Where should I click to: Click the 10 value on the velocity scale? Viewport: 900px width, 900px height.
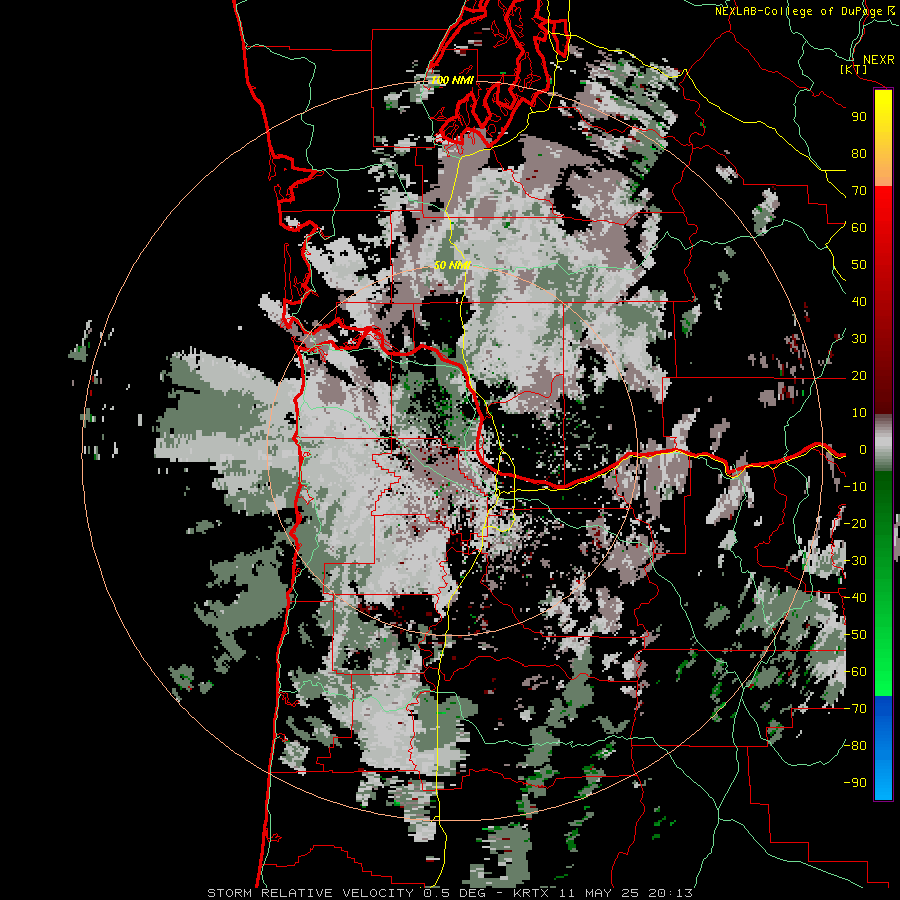click(859, 413)
